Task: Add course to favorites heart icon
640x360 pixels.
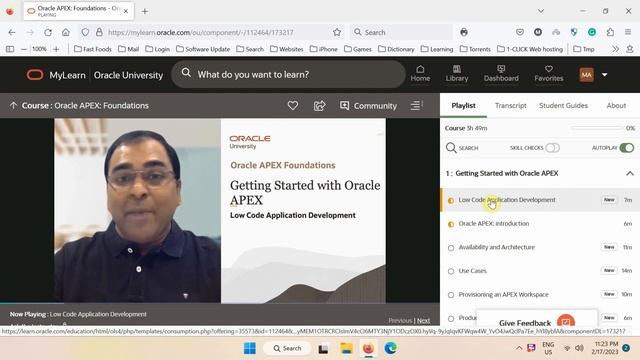Action: [x=293, y=106]
